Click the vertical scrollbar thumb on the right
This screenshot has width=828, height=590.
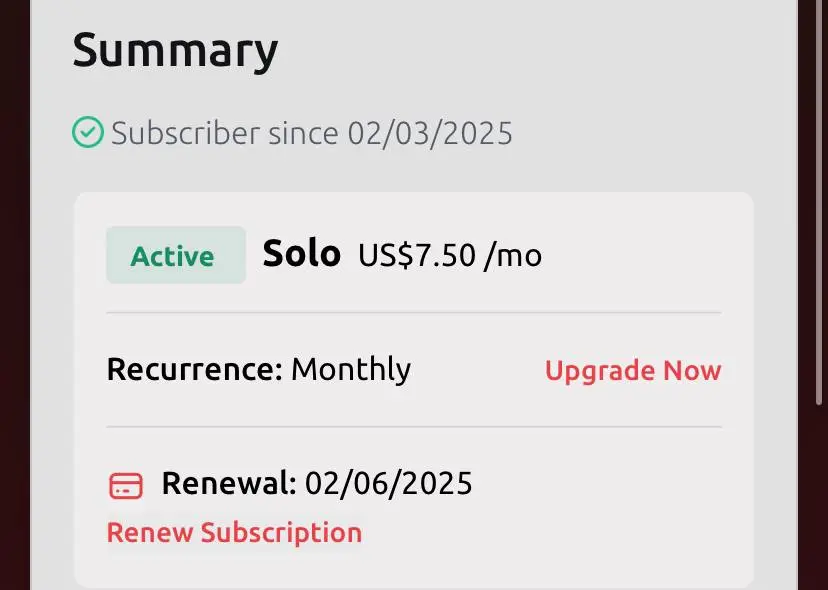coord(819,202)
